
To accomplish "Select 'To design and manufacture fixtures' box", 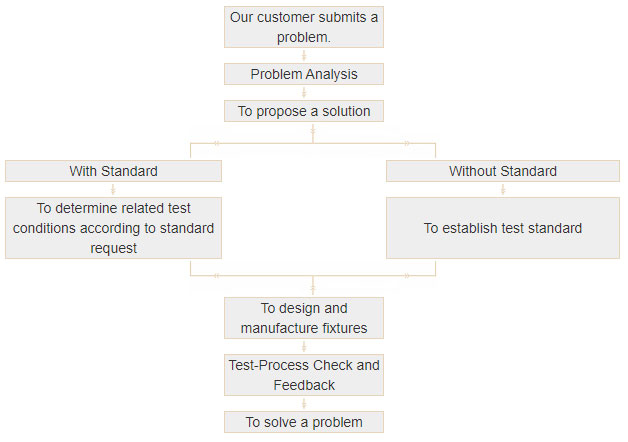I will click(x=304, y=318).
